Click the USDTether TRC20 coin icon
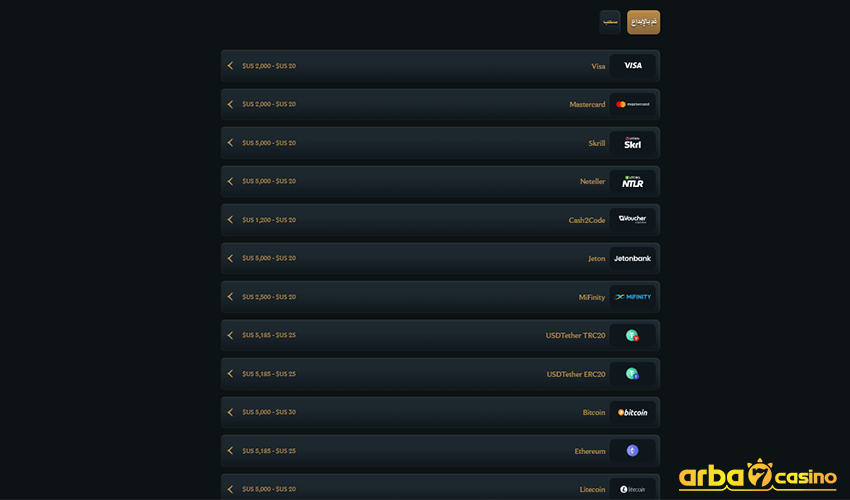Image resolution: width=850 pixels, height=500 pixels. click(632, 336)
